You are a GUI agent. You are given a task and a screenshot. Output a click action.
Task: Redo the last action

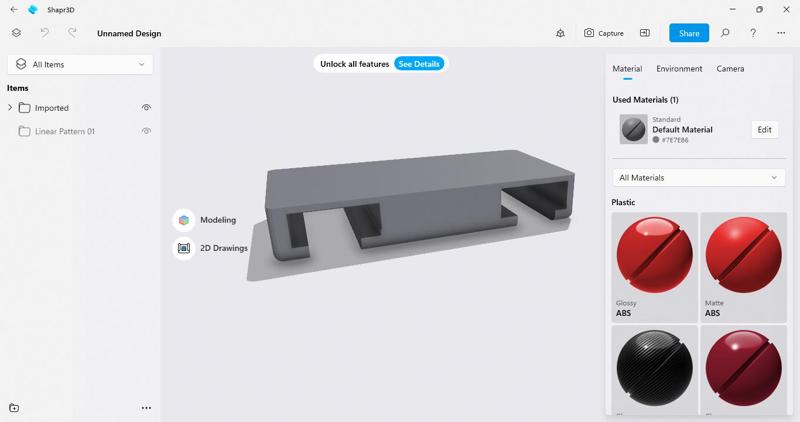pos(72,33)
